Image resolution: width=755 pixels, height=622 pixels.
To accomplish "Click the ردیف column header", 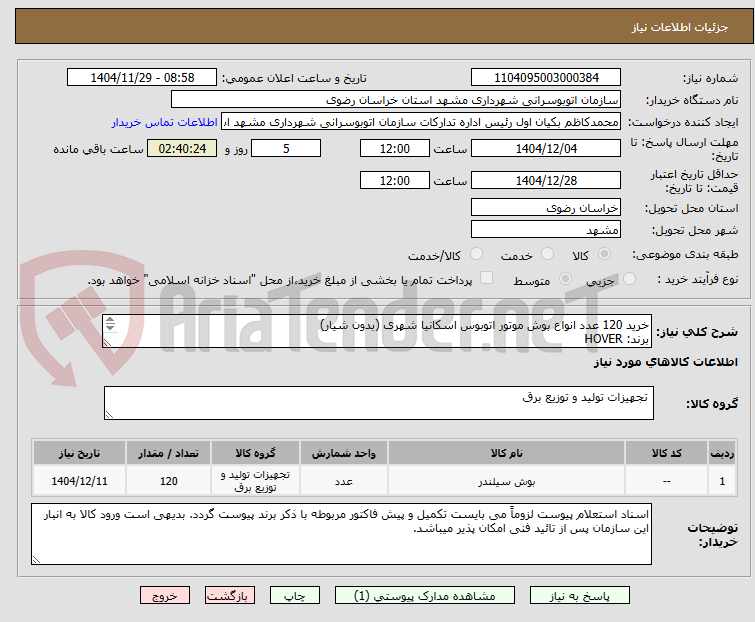I will point(722,453).
